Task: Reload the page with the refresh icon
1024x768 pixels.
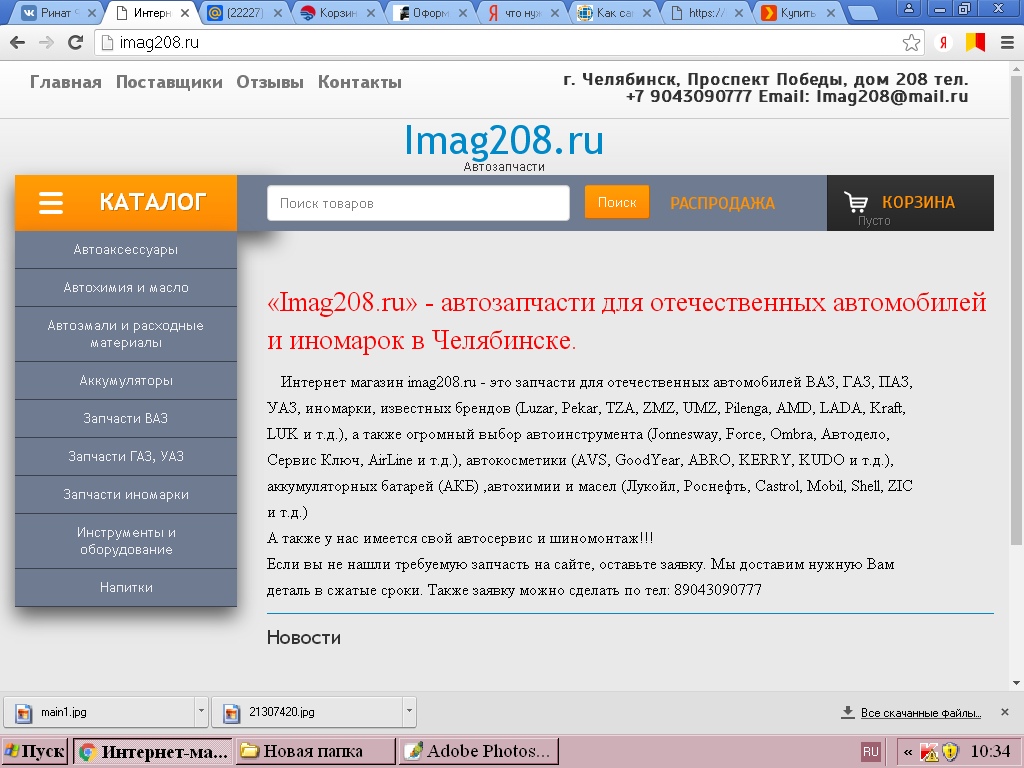Action: point(76,42)
